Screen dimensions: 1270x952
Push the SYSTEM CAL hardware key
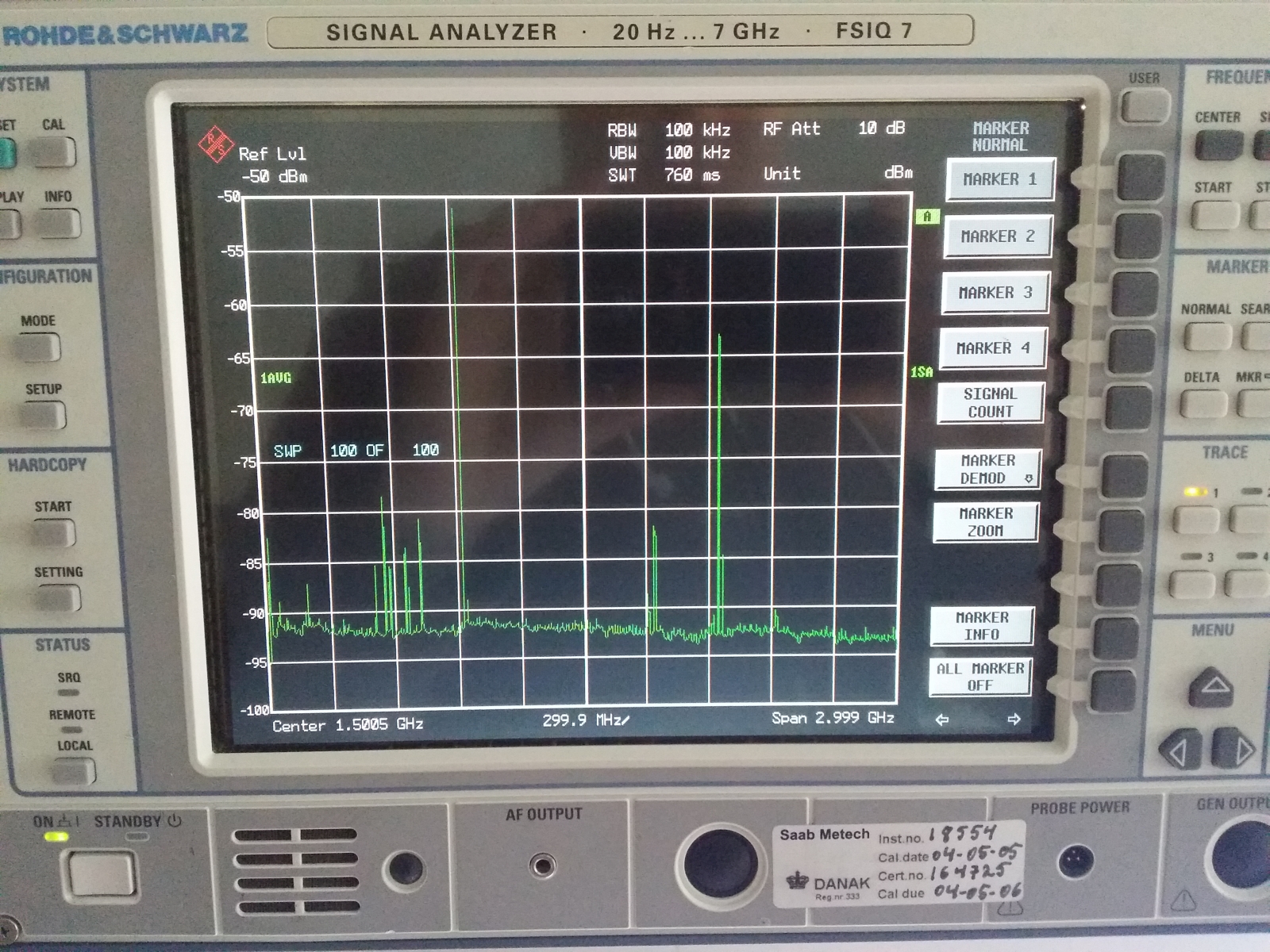(53, 152)
